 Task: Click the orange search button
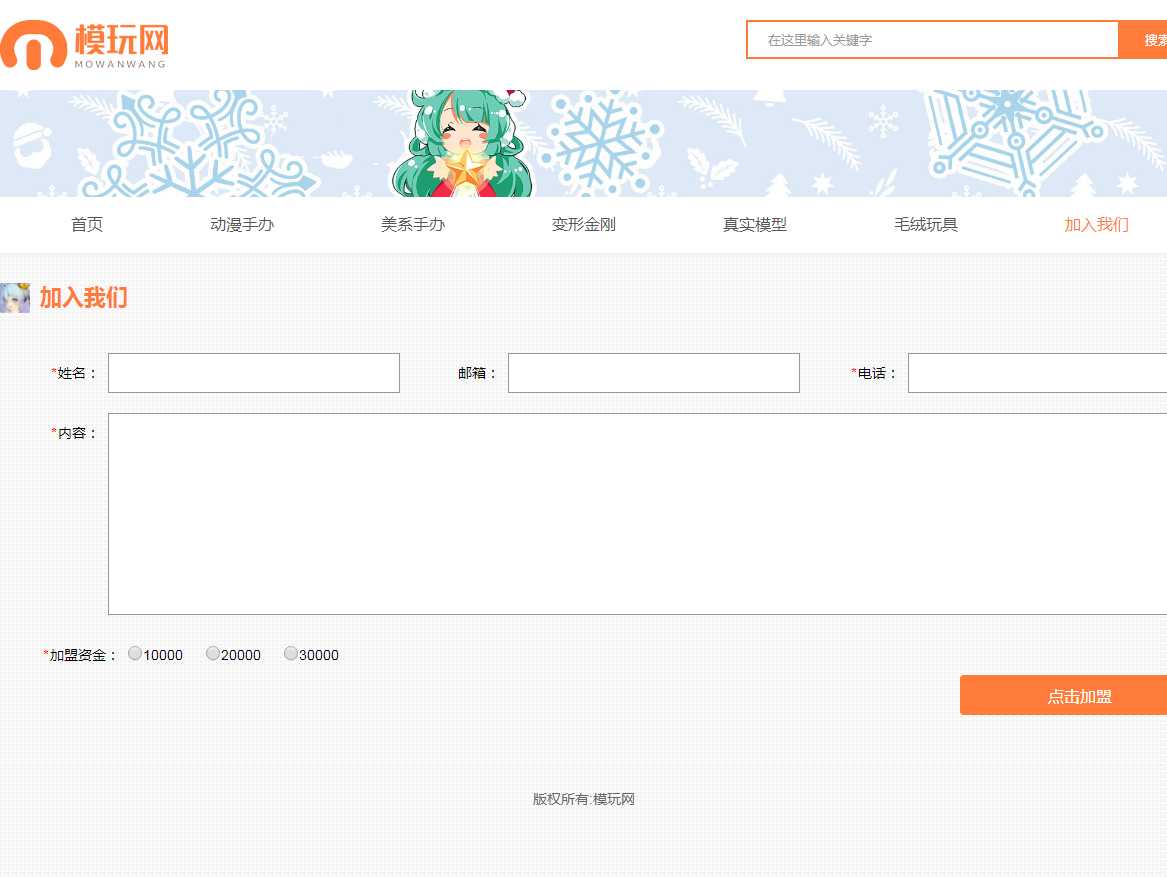1144,40
